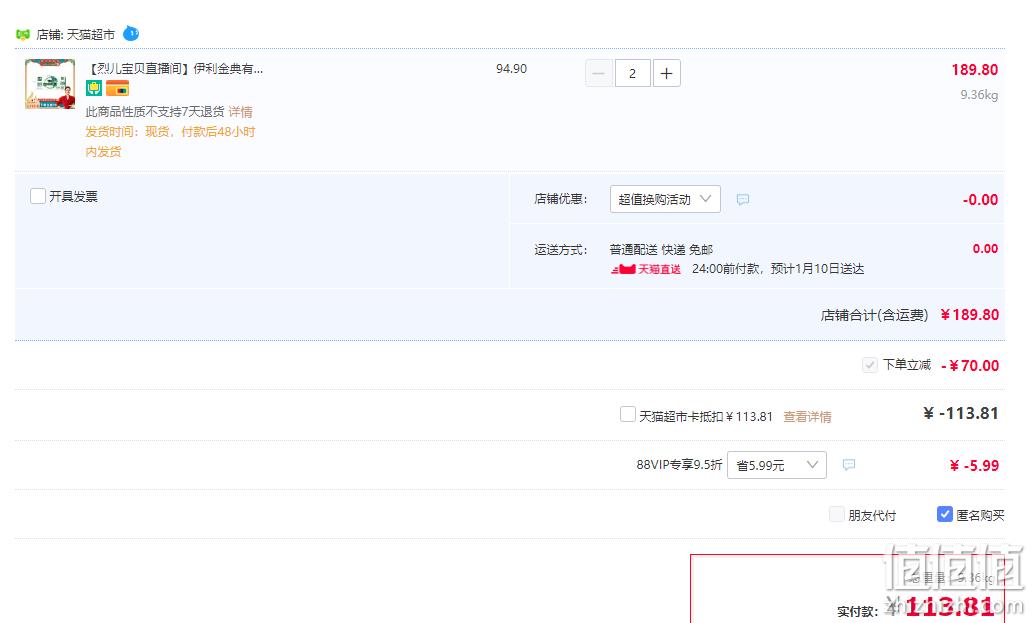Click message icon next to store discount
The image size is (1033, 623).
click(742, 200)
